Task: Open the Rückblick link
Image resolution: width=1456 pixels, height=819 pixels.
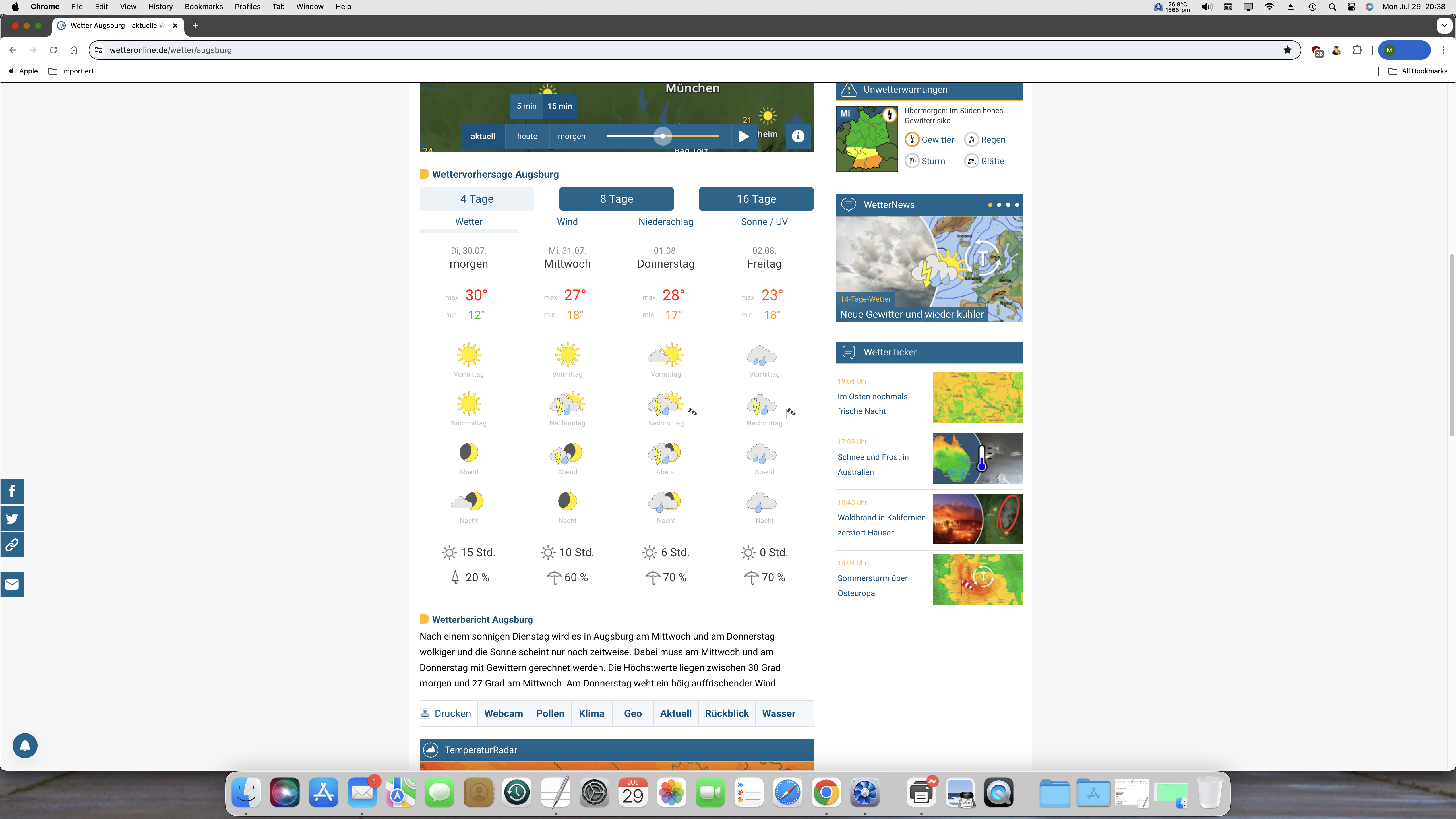Action: [x=726, y=713]
